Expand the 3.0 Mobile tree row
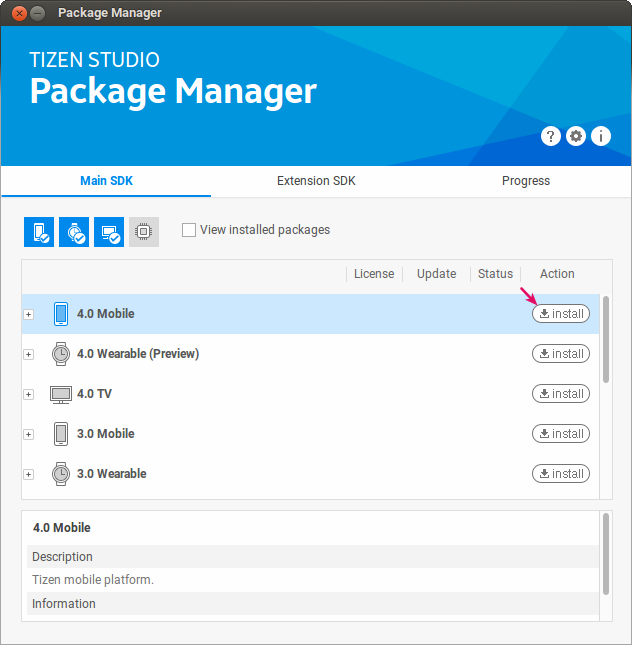632x645 pixels. coord(28,434)
